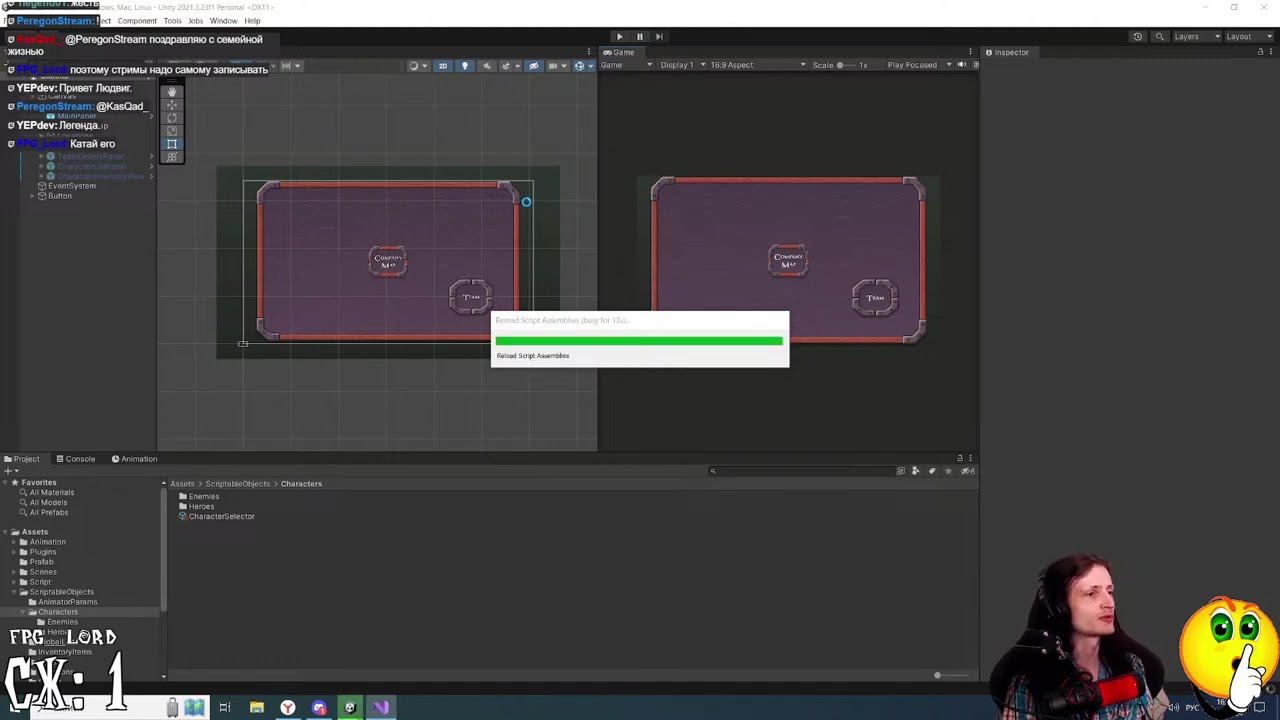Open the Game view mode dropdown
This screenshot has width=1280, height=720.
tap(626, 65)
